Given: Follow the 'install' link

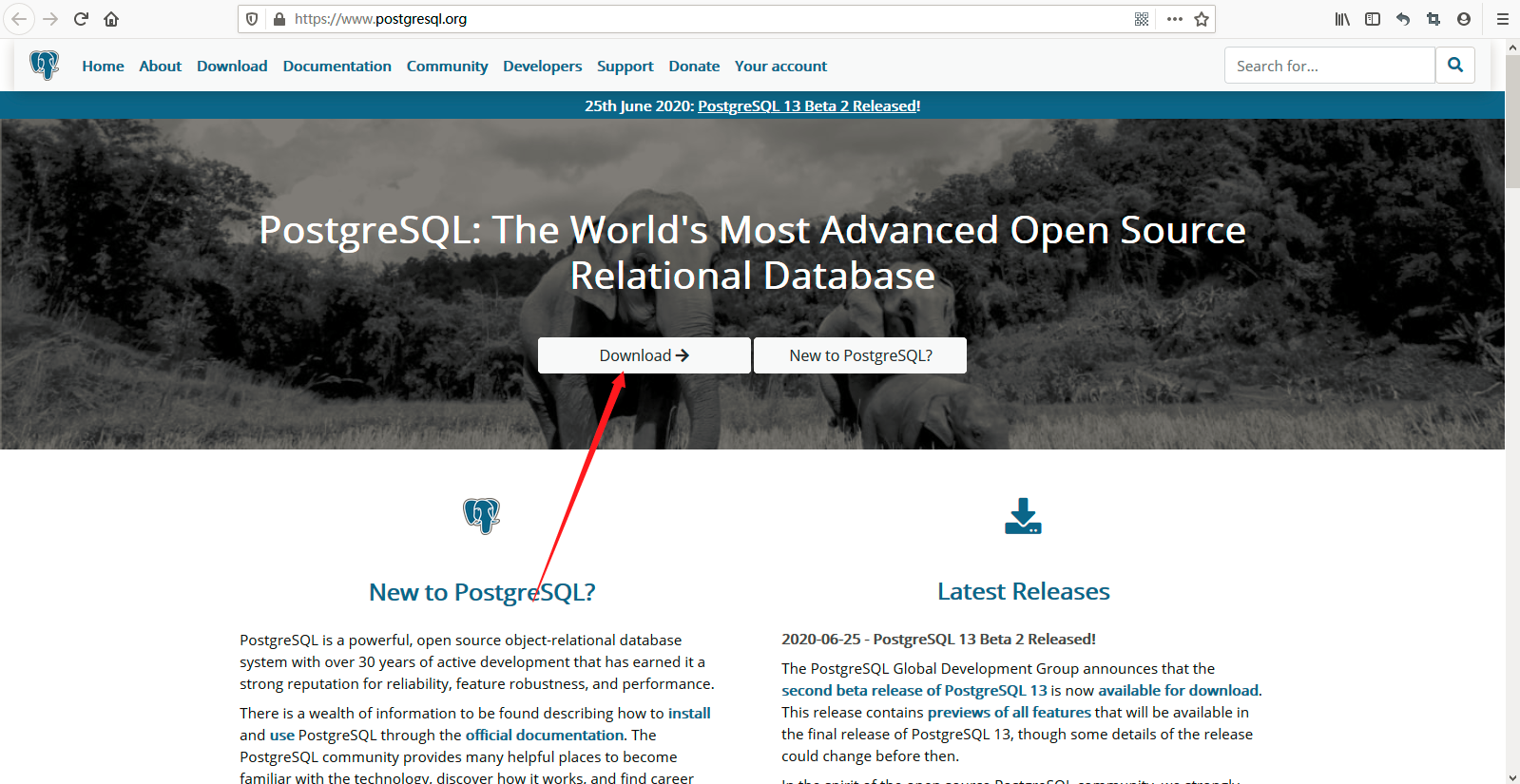Looking at the screenshot, I should pyautogui.click(x=689, y=713).
